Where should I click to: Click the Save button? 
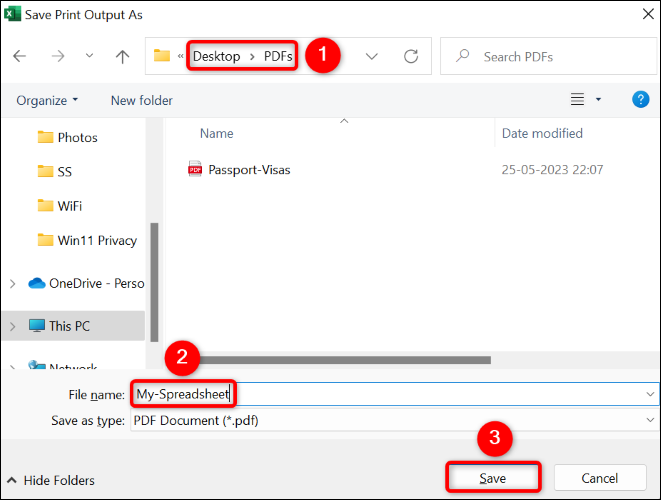[x=492, y=478]
